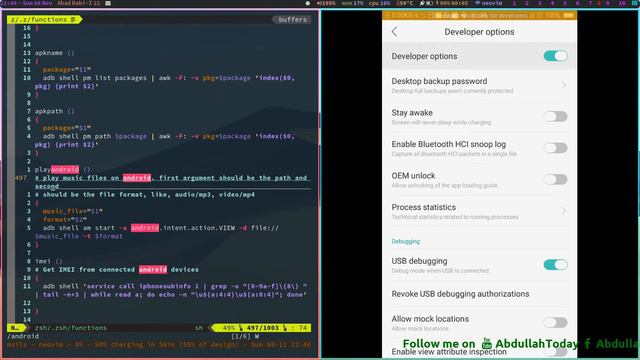Open Process statistics via its chevron
Screen dimensions: 640x360
[x=564, y=211]
